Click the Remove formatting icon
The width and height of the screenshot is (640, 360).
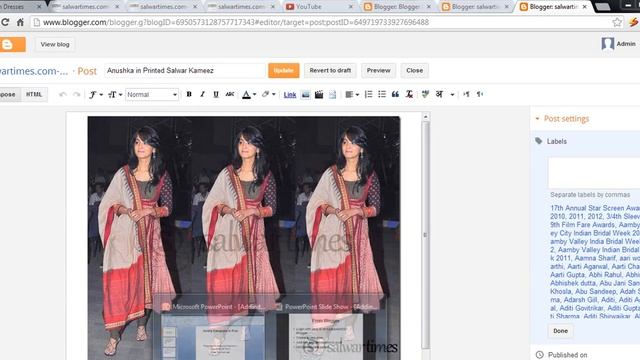point(409,94)
